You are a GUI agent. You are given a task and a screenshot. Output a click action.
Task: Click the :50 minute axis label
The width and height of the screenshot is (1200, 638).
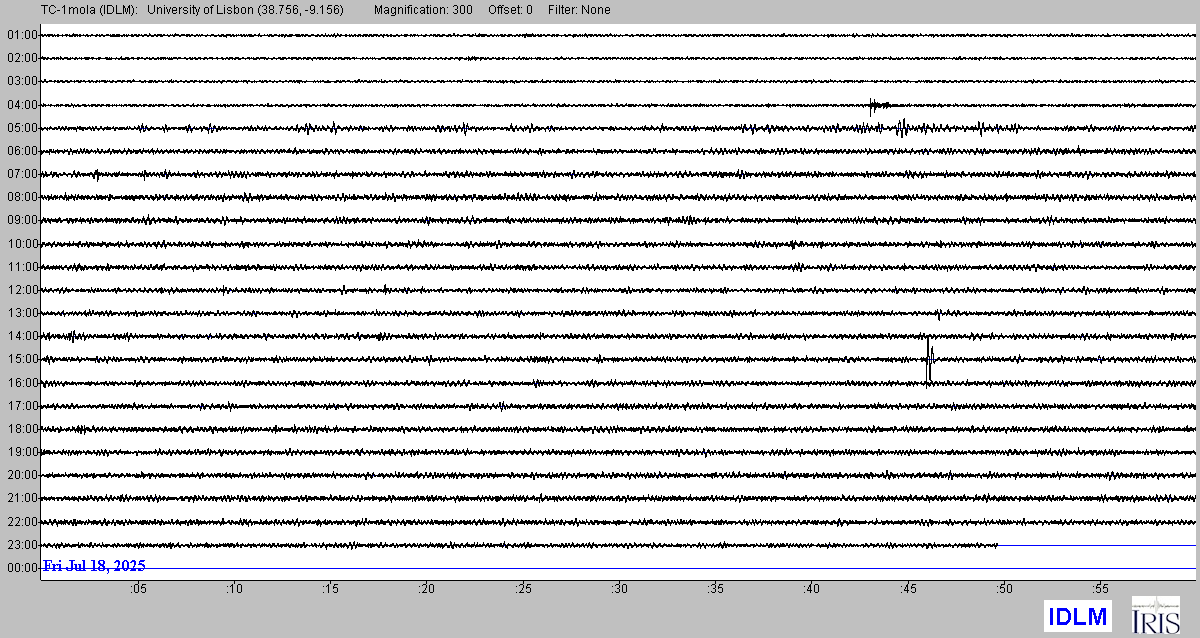click(x=1003, y=589)
